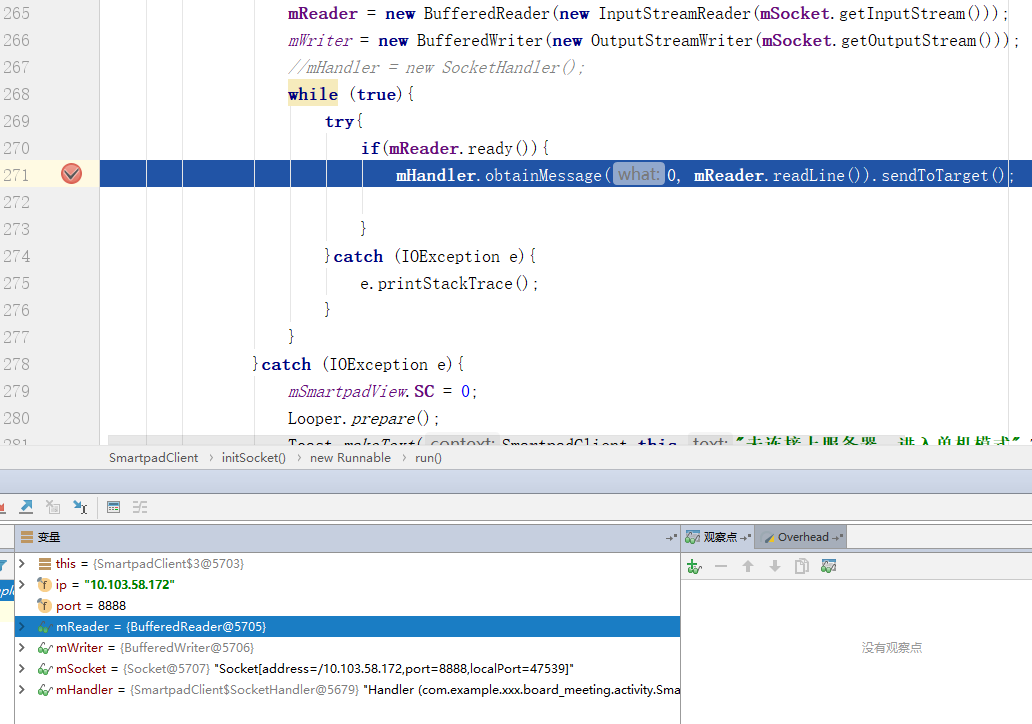Image resolution: width=1032 pixels, height=724 pixels.
Task: Select SmartpadClient in the breadcrumb bar
Action: tap(153, 457)
